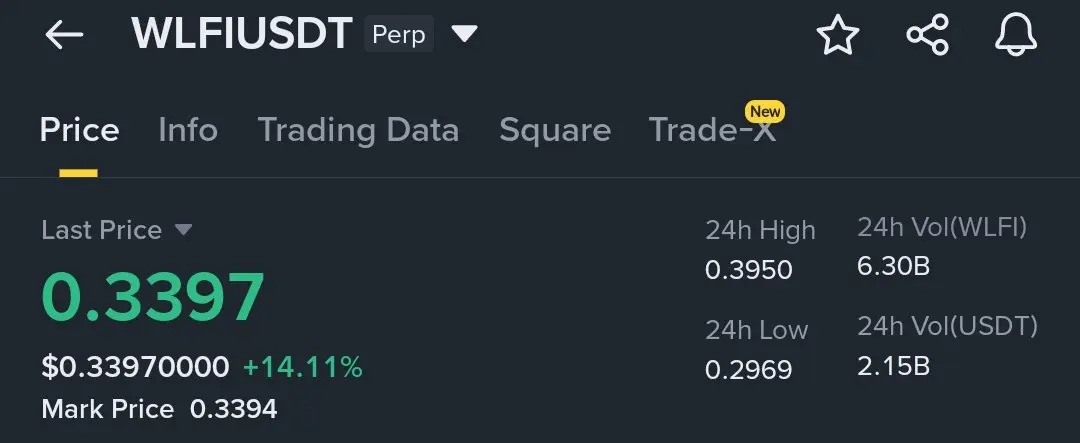Tap the large 0.3397 last price
This screenshot has height=443, width=1080.
pos(153,297)
